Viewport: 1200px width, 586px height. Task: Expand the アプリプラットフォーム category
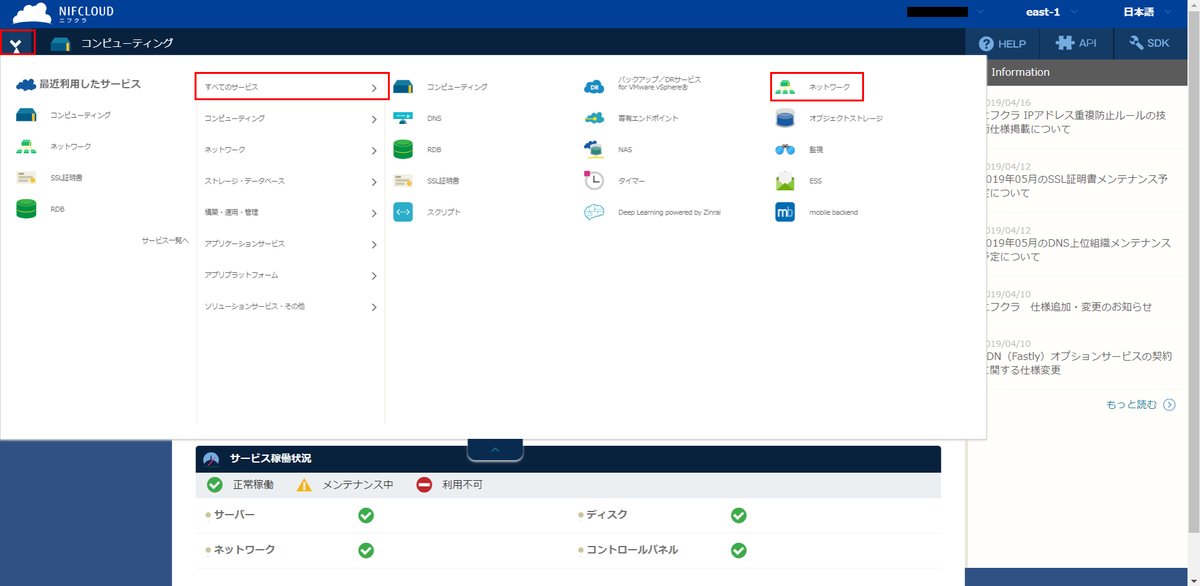tap(290, 275)
